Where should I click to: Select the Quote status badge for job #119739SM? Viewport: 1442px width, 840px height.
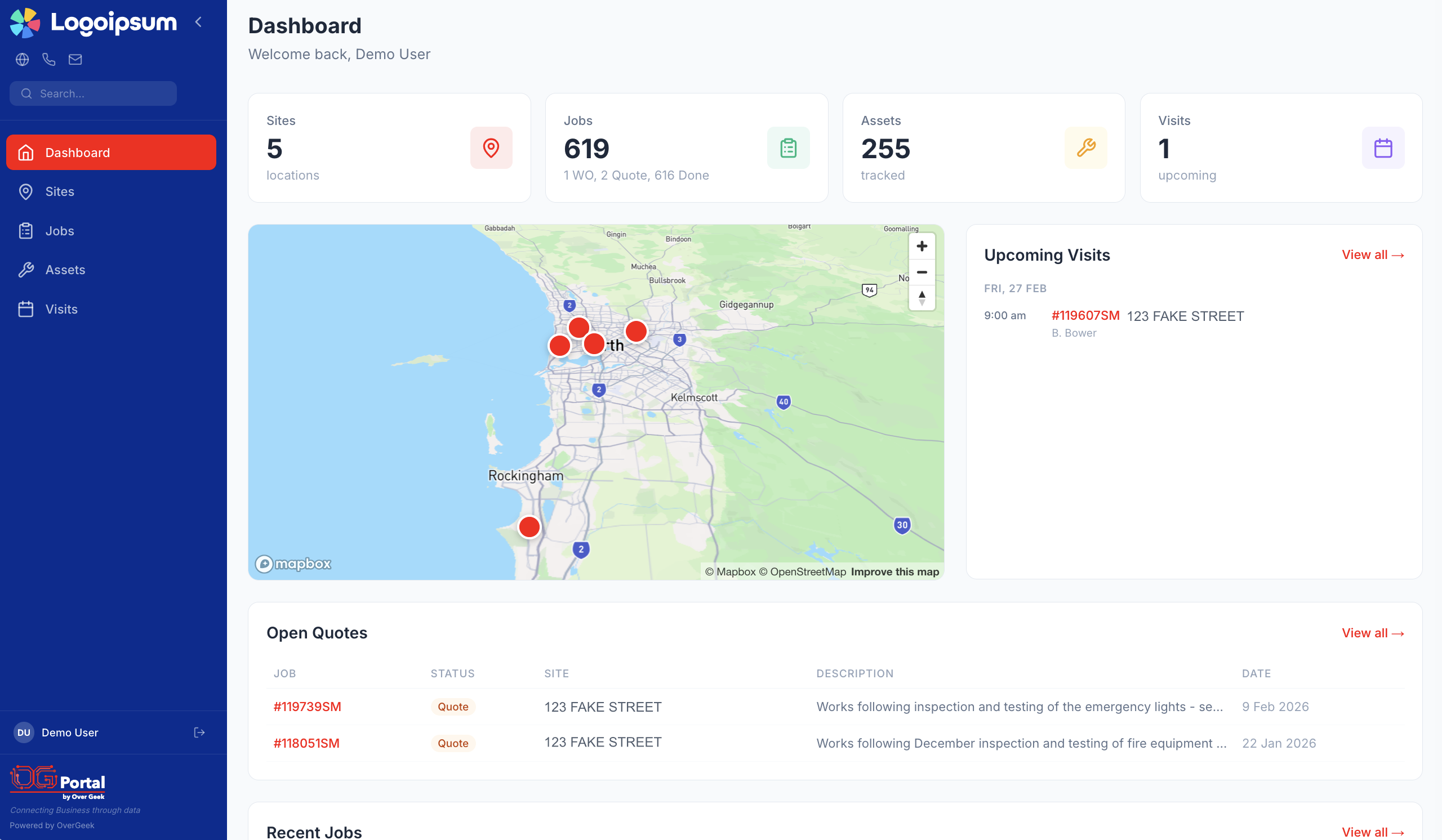pos(453,706)
